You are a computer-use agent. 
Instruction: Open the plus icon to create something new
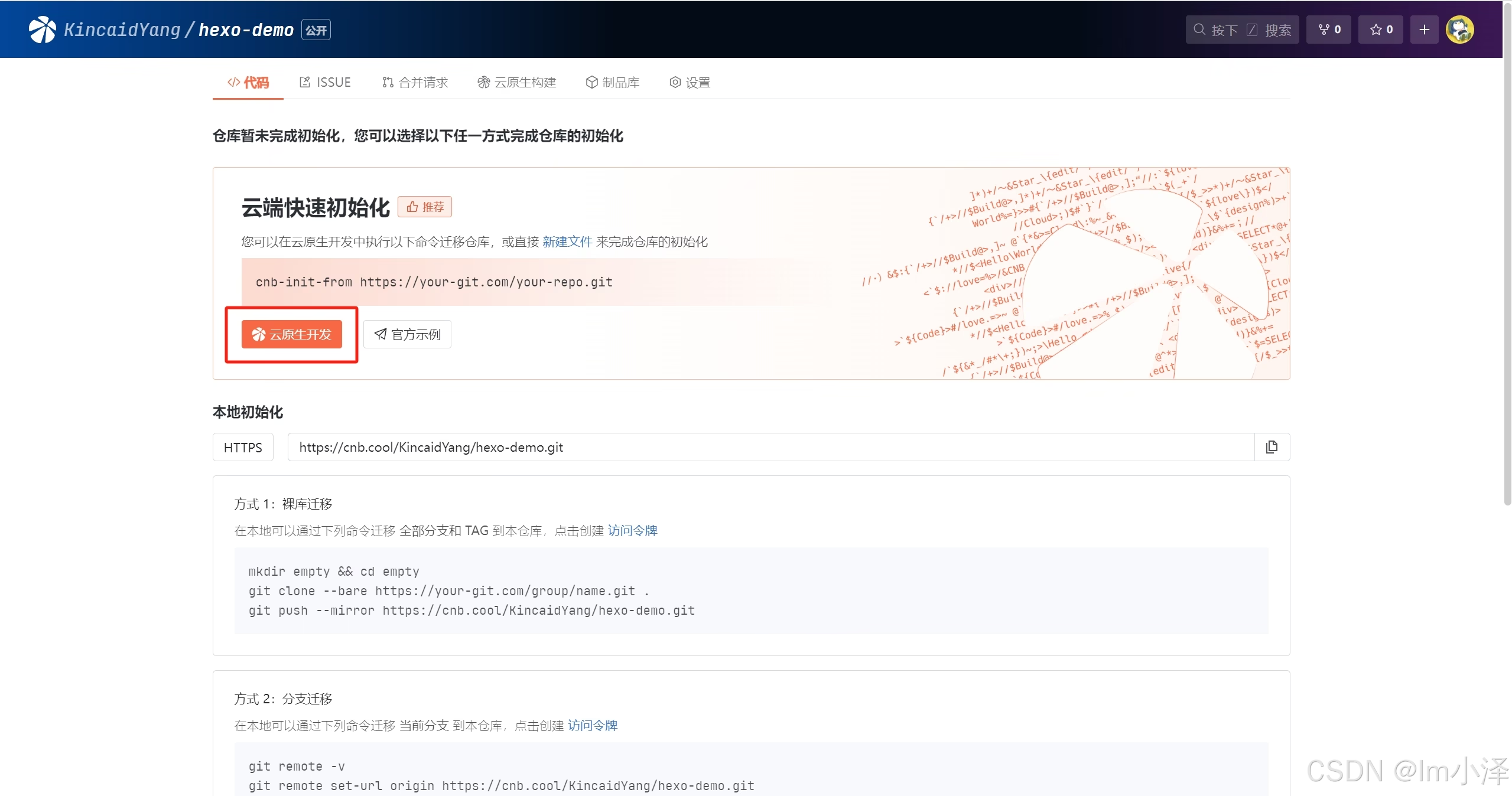(1425, 29)
